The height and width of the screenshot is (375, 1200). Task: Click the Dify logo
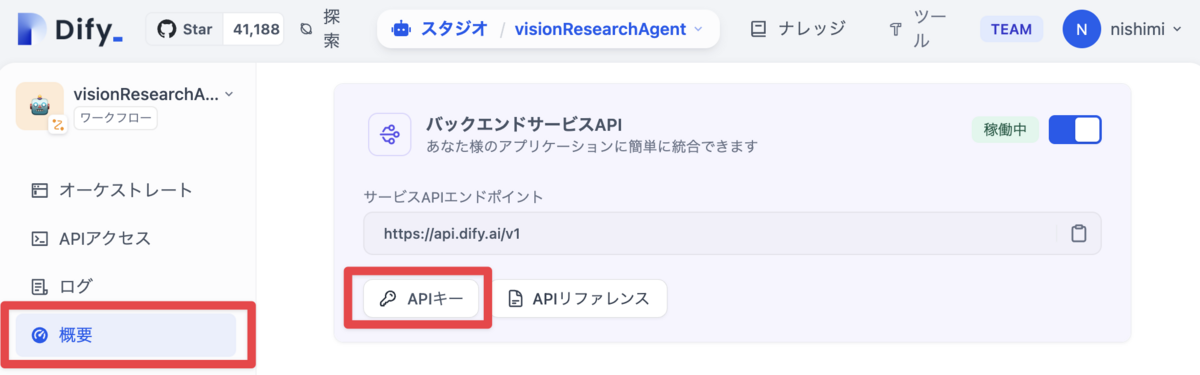(x=70, y=29)
